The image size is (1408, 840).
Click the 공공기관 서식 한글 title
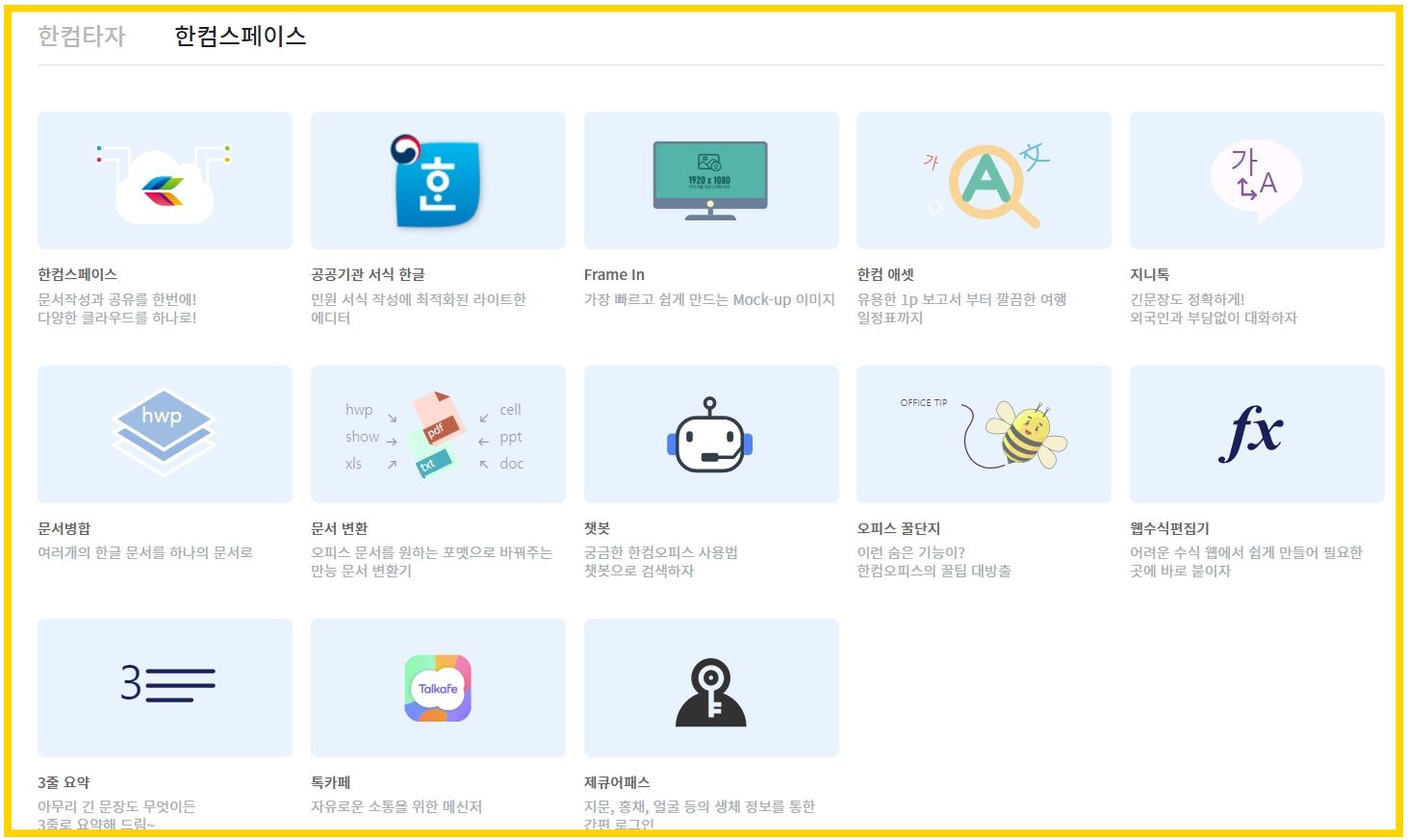(x=368, y=275)
